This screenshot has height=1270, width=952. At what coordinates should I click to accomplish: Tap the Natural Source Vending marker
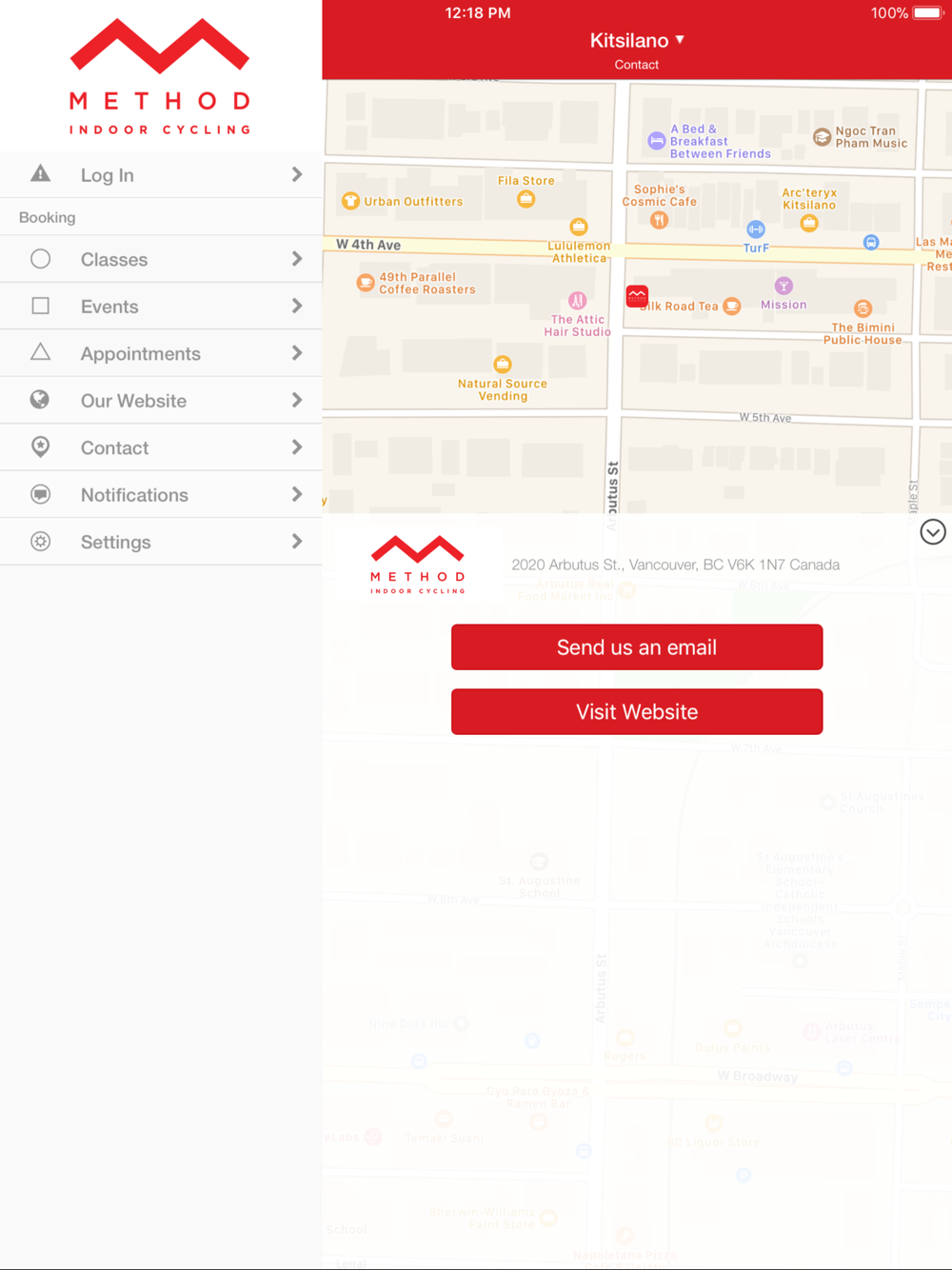click(502, 365)
